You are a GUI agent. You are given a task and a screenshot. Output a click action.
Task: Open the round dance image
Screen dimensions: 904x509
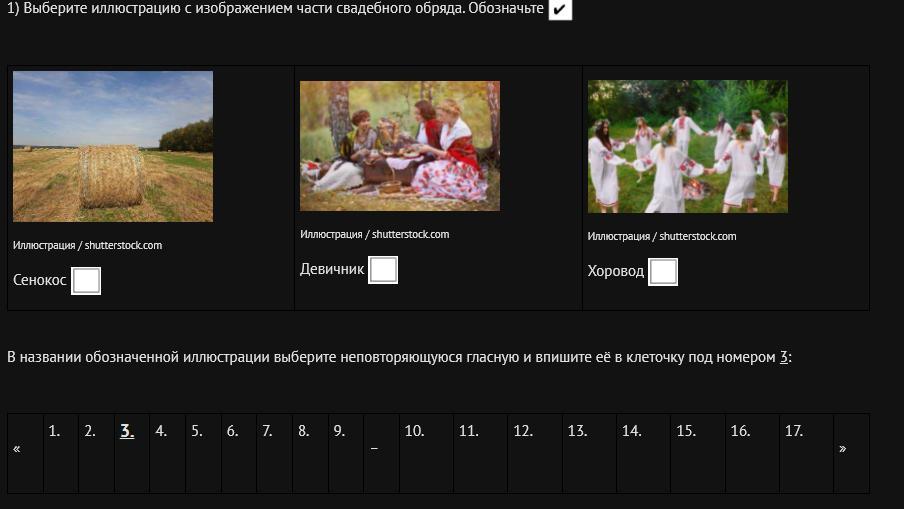pos(688,146)
